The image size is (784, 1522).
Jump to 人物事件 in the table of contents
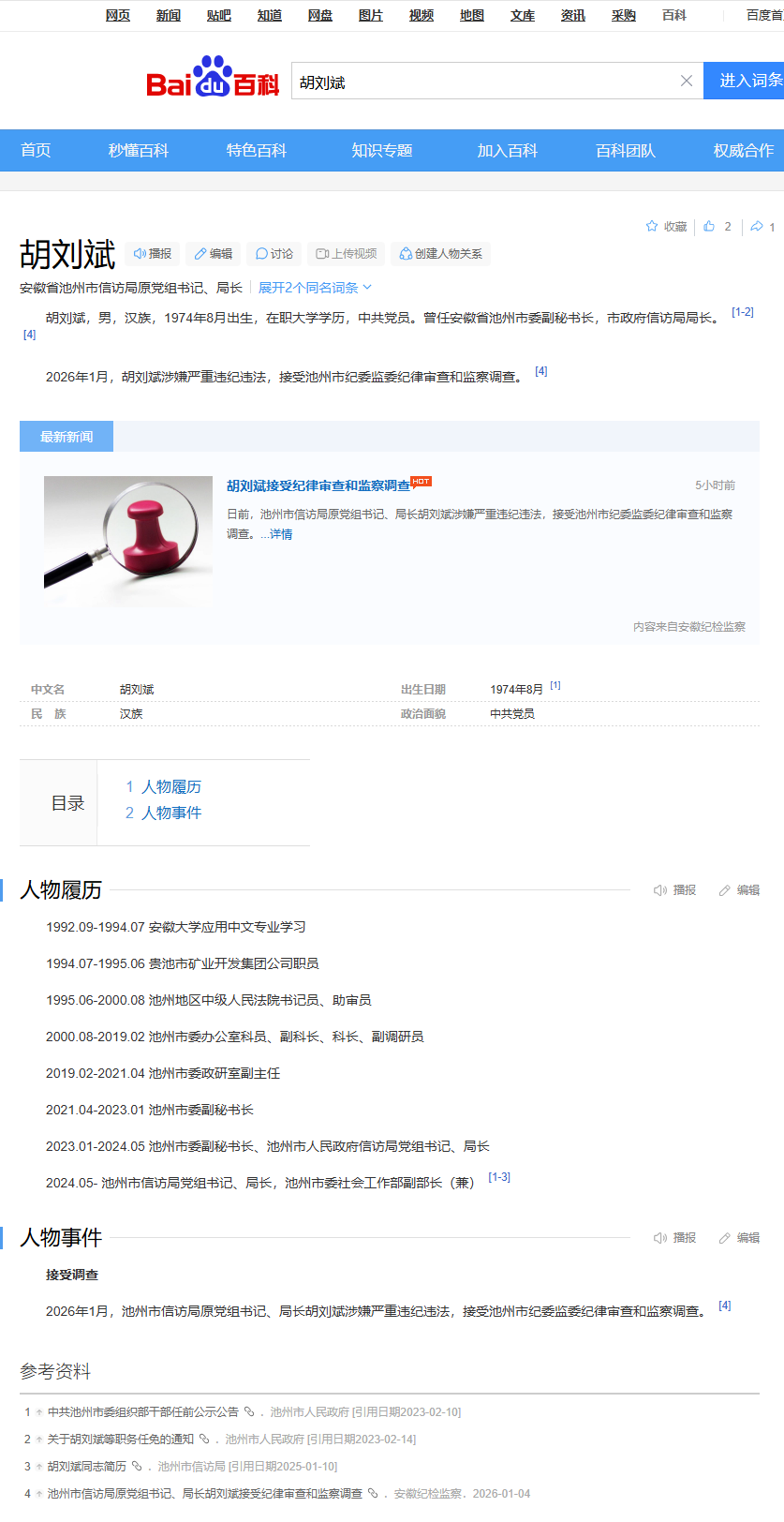[x=171, y=813]
